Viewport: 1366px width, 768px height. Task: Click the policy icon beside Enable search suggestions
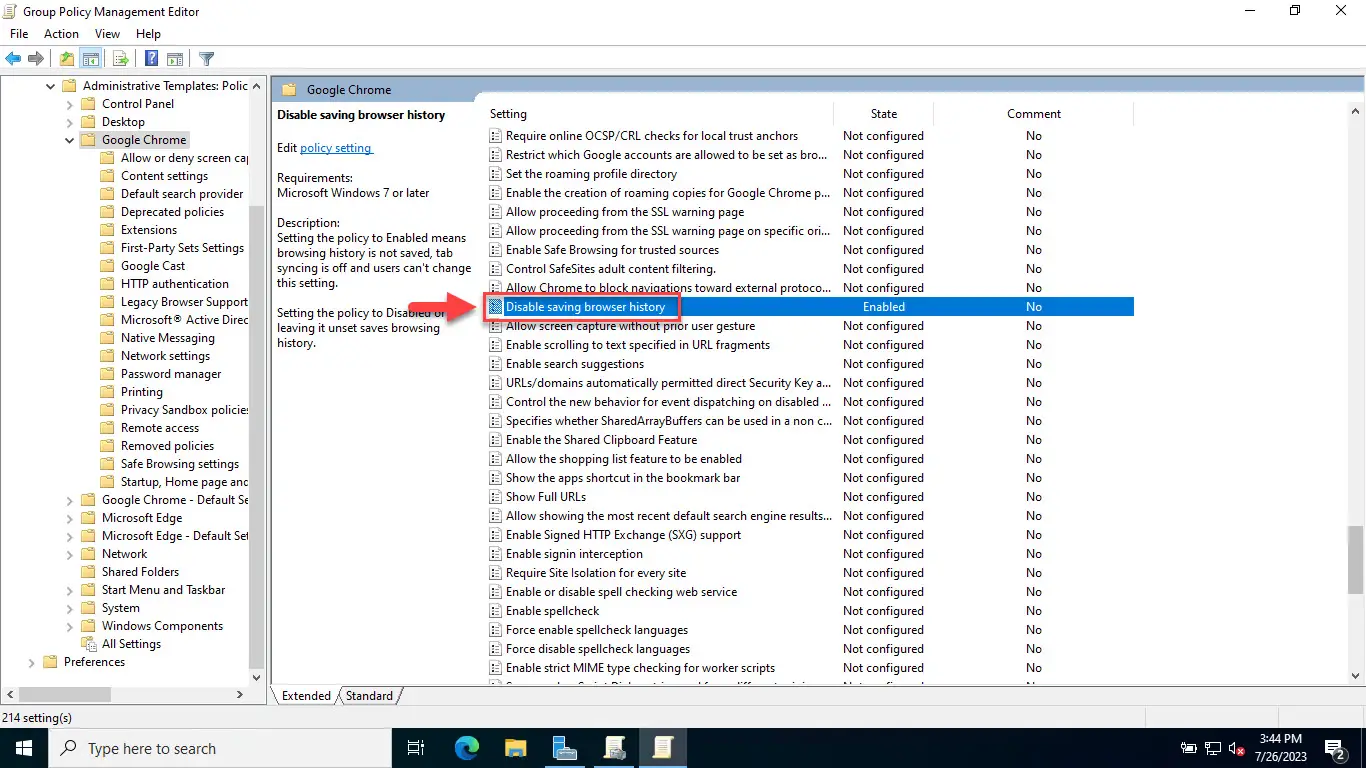point(495,364)
